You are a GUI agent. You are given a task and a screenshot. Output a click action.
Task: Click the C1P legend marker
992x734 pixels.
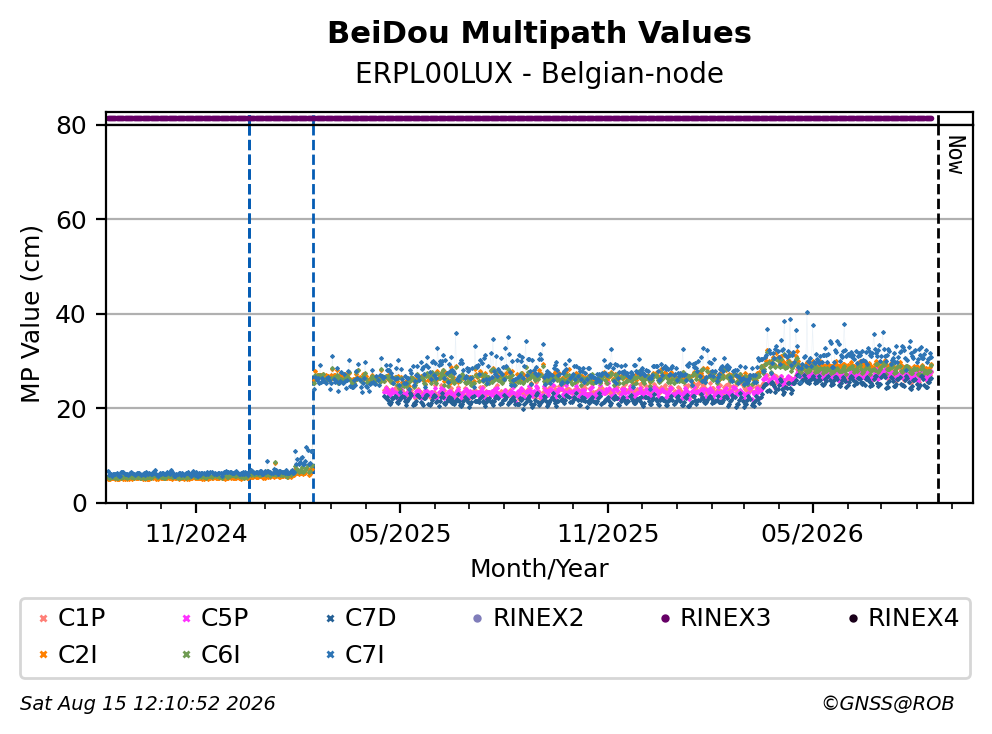(x=43, y=618)
